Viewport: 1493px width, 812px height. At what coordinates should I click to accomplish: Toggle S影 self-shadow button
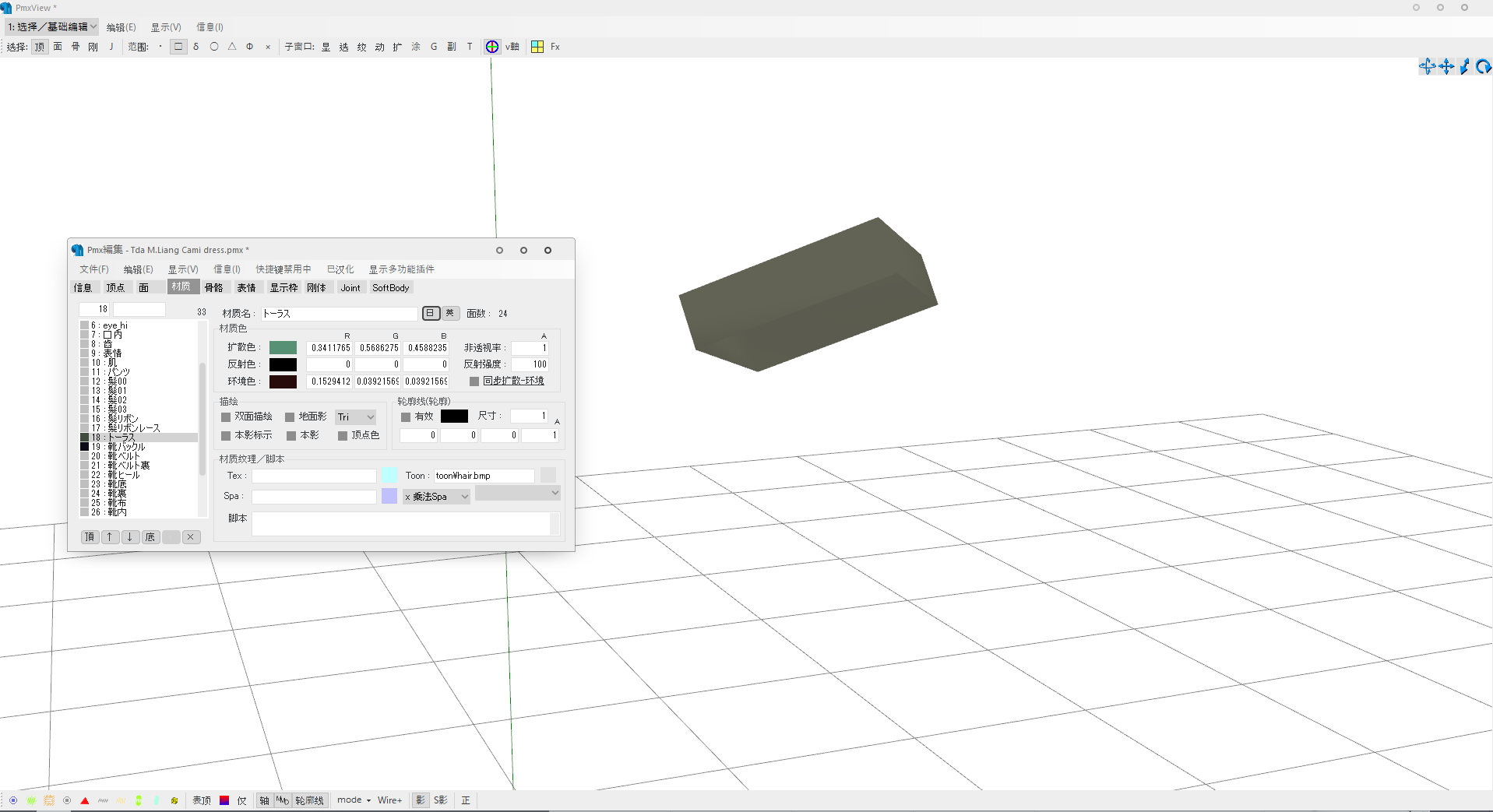coord(441,800)
